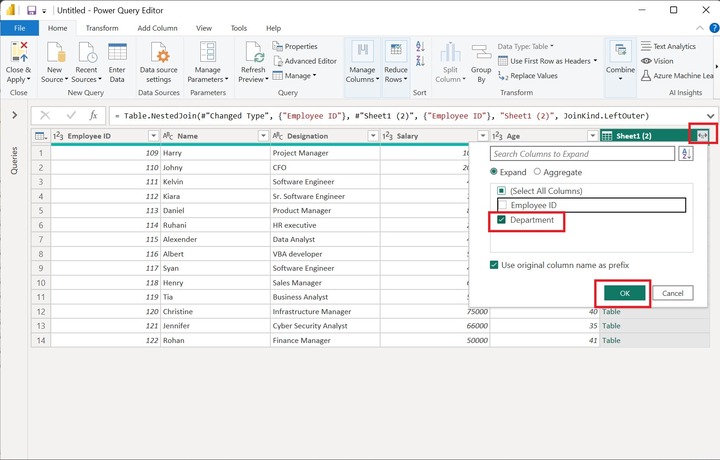Click the Refresh Preview icon

[x=253, y=54]
